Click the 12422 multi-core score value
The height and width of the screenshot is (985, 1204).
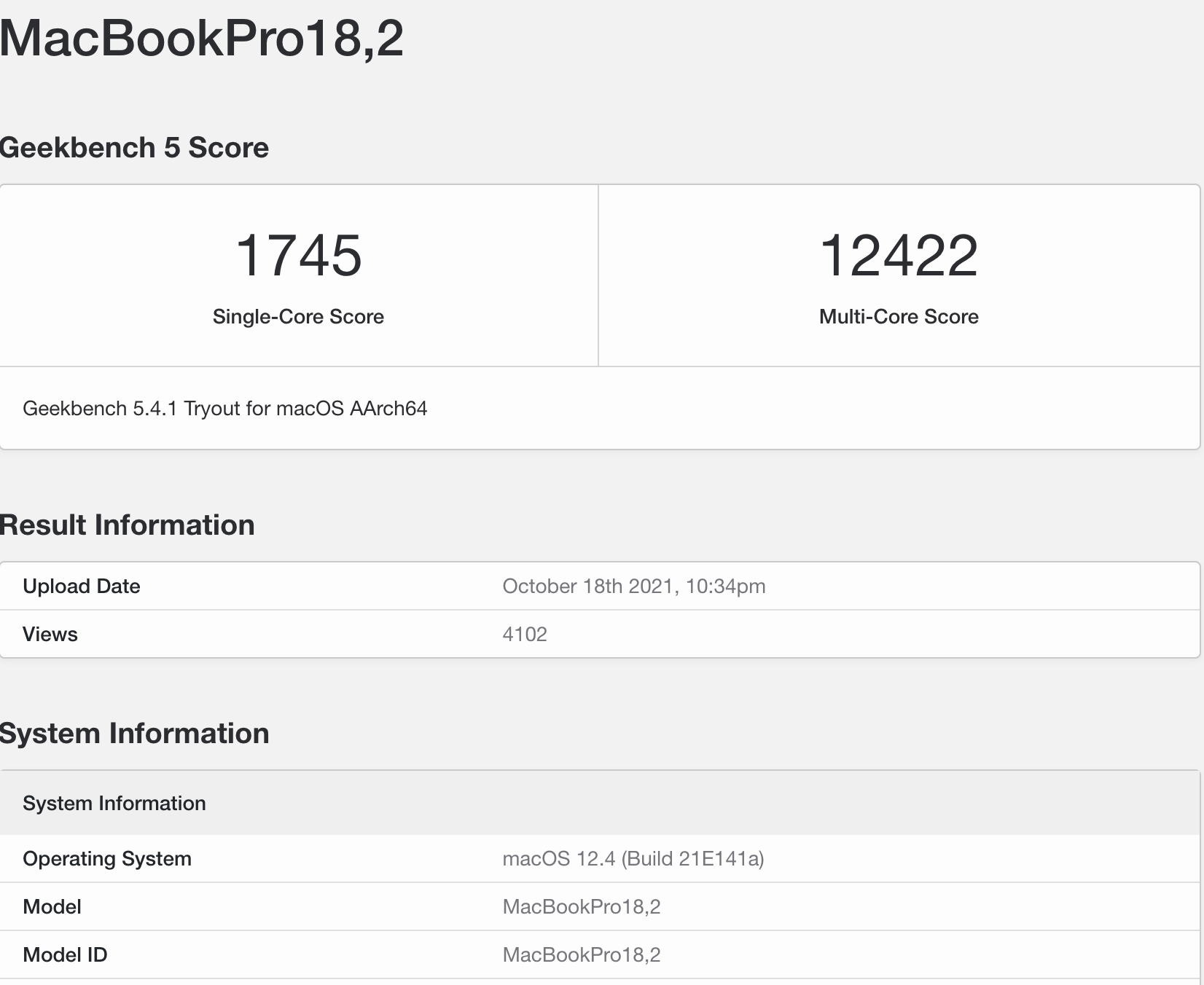(899, 256)
